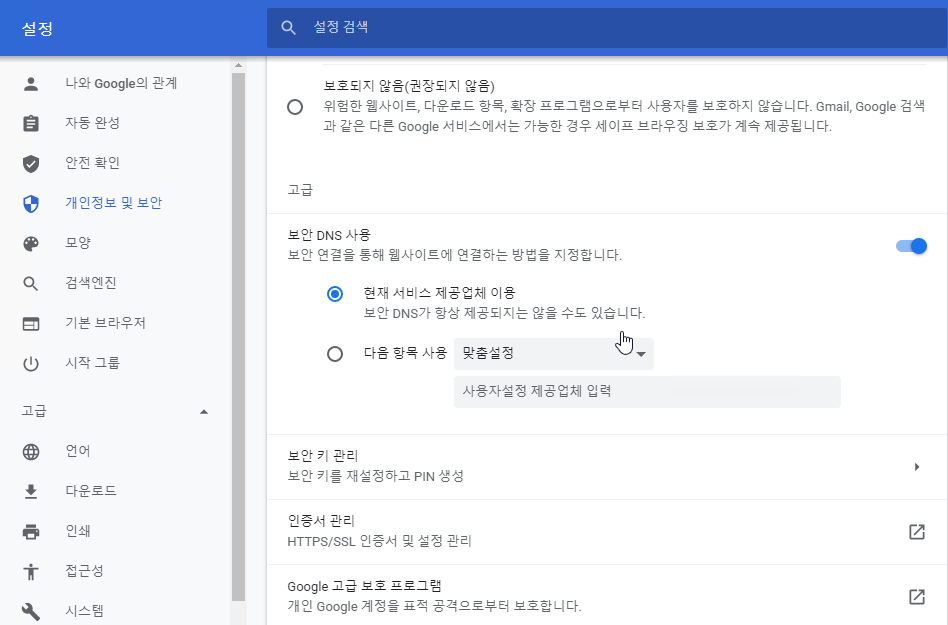Open 인쇄 settings page
The height and width of the screenshot is (625, 948).
[x=78, y=531]
